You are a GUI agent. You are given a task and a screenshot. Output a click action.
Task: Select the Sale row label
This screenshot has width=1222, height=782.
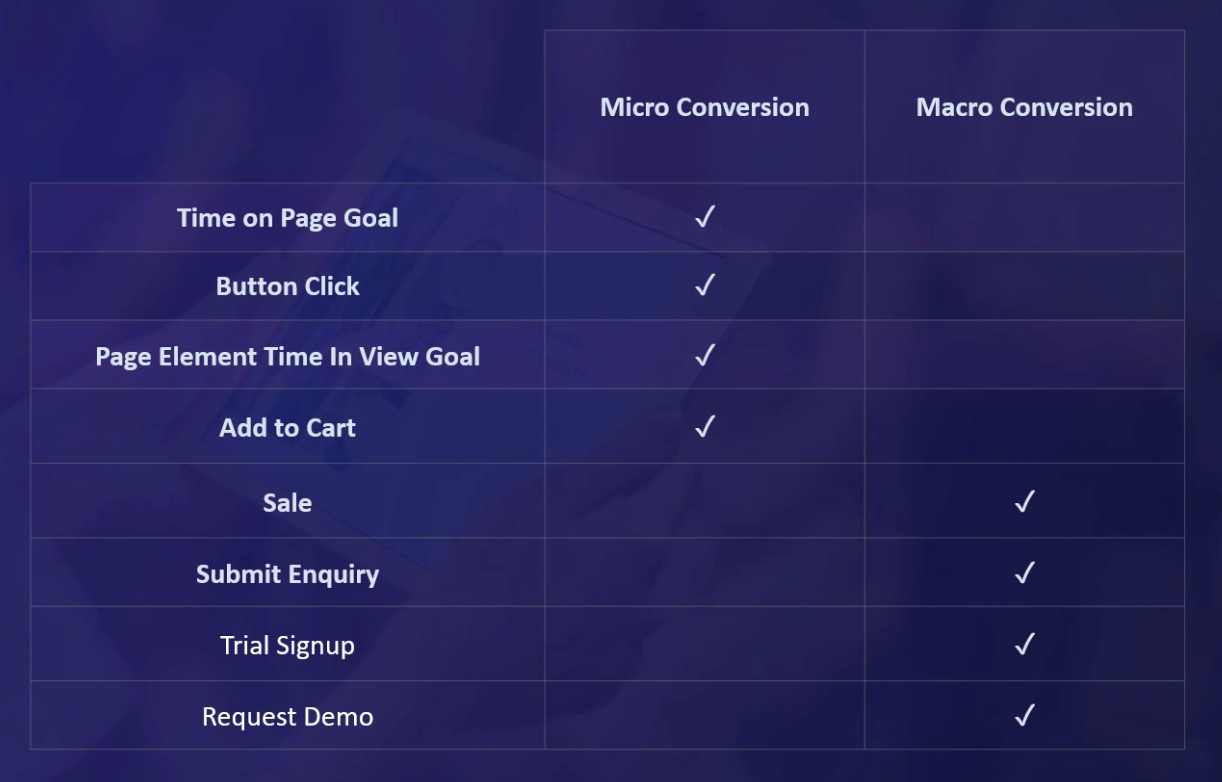(288, 503)
